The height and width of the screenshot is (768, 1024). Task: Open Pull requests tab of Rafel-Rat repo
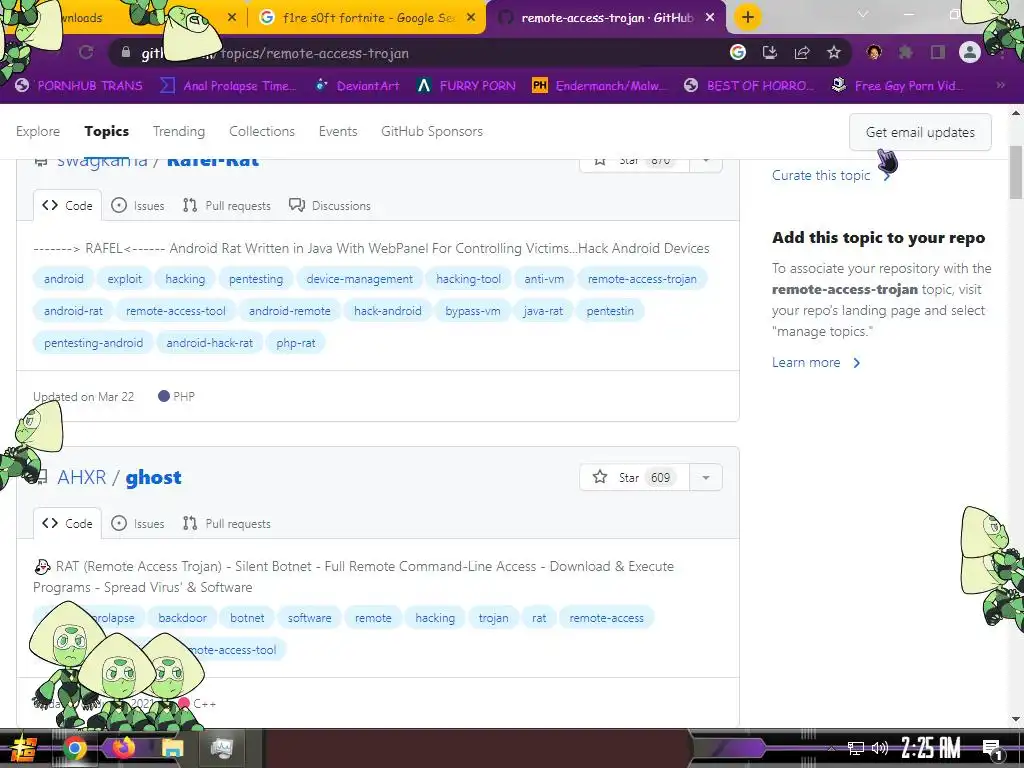click(x=227, y=205)
